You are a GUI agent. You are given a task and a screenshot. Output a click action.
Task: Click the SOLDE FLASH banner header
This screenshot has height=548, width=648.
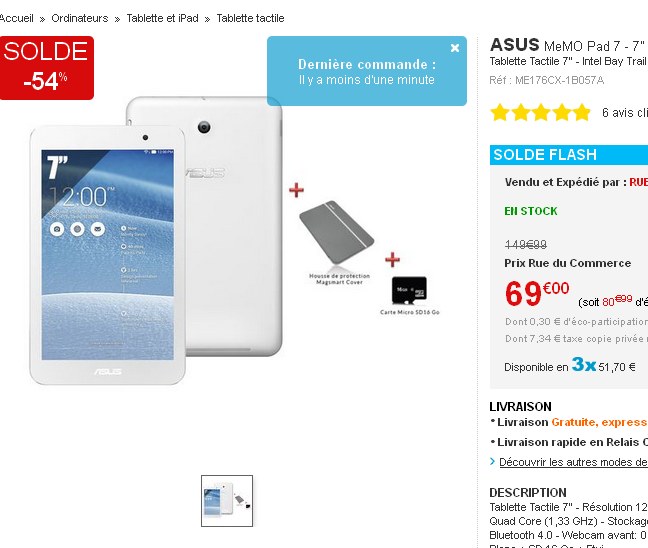point(569,155)
